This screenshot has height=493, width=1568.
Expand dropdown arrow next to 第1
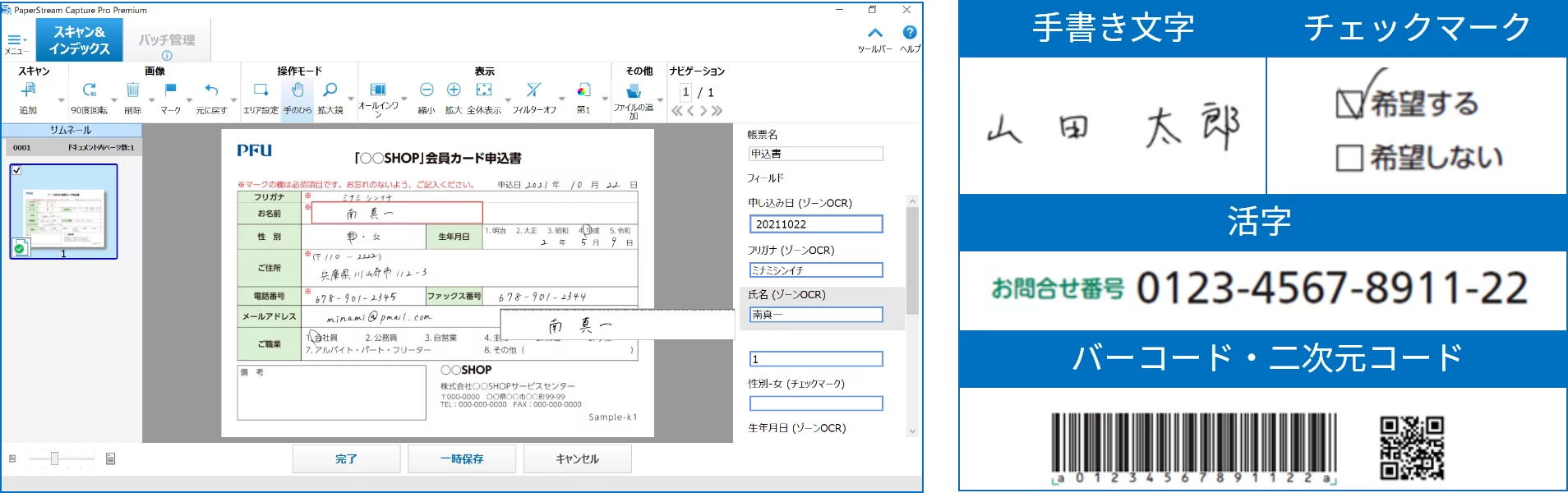point(605,100)
